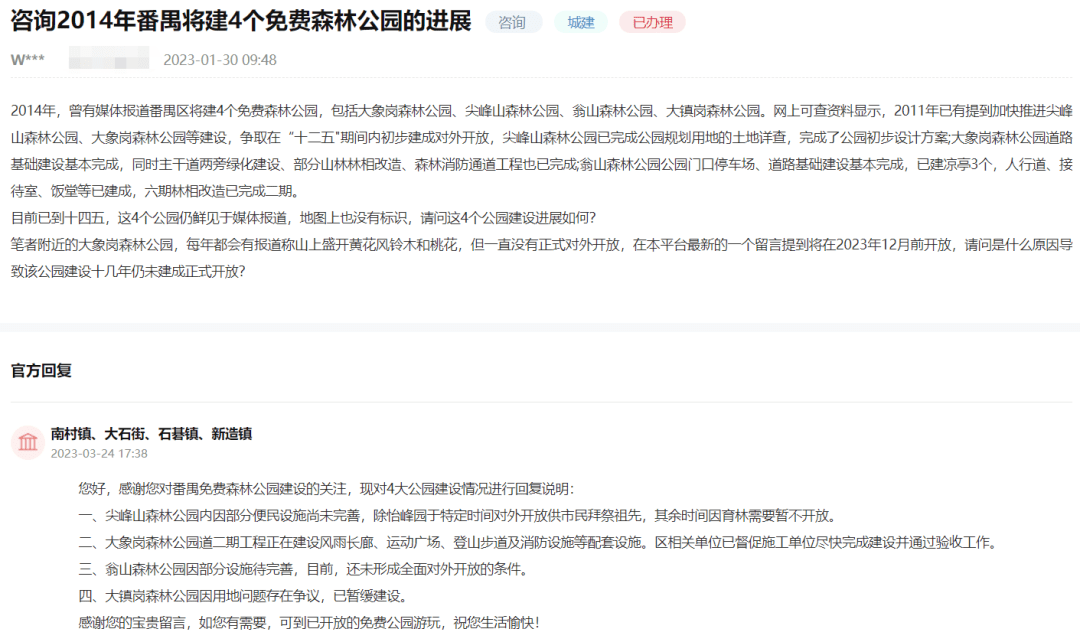Click the 官方回复 section heading

click(41, 370)
